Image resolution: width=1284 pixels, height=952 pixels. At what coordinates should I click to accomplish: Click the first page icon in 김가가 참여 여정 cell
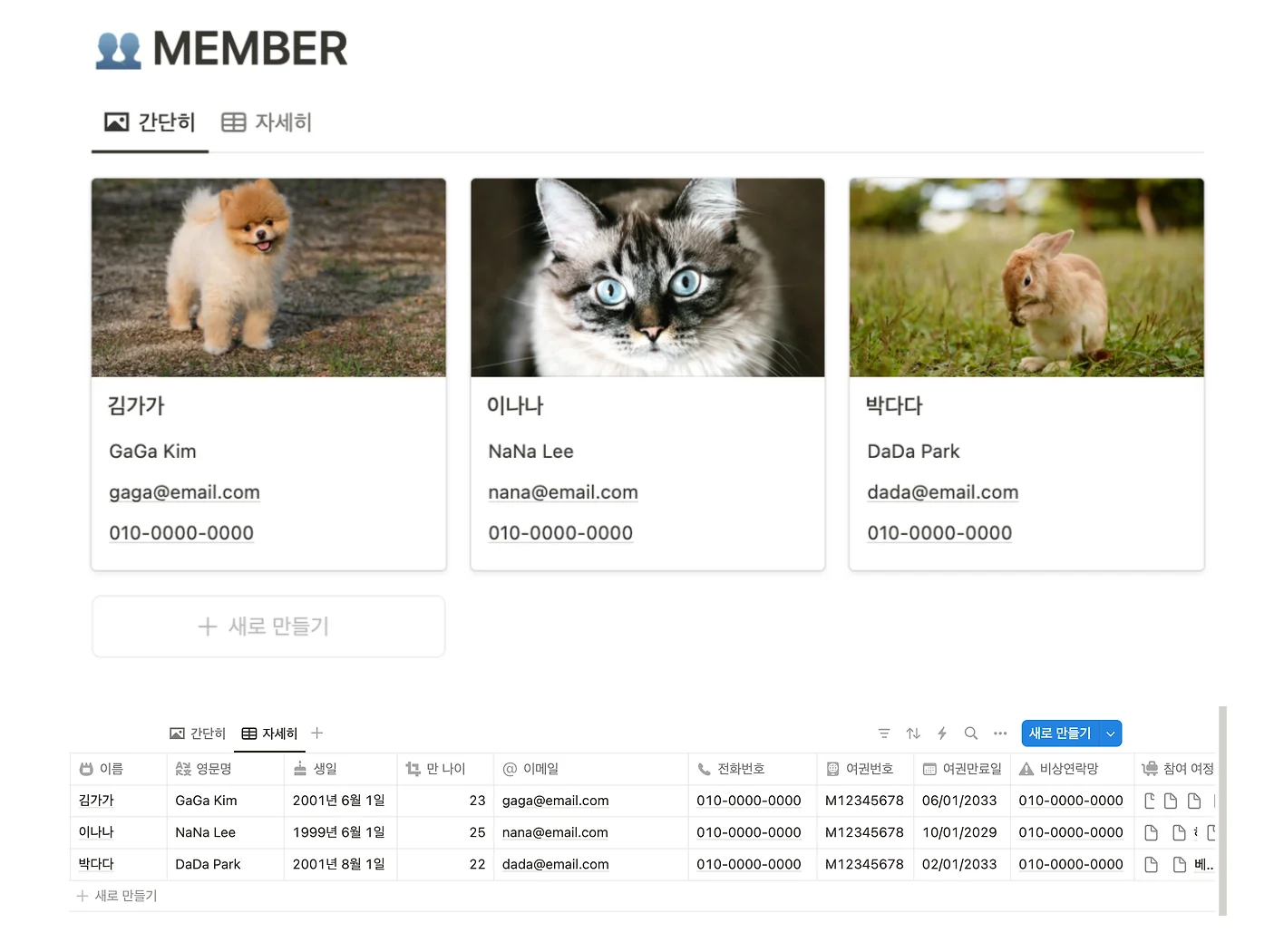1150,801
